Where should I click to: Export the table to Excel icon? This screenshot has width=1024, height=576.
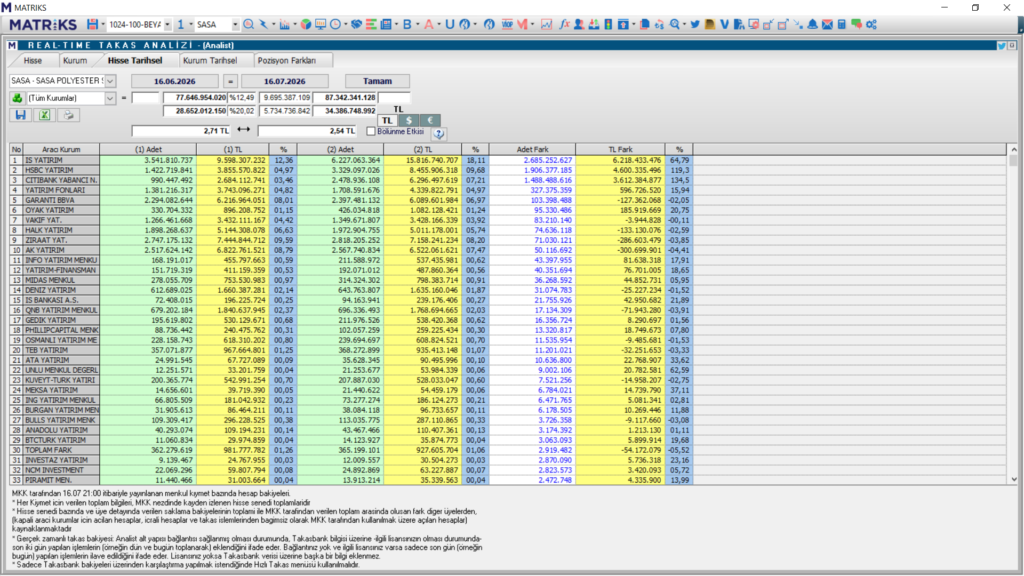pos(44,115)
